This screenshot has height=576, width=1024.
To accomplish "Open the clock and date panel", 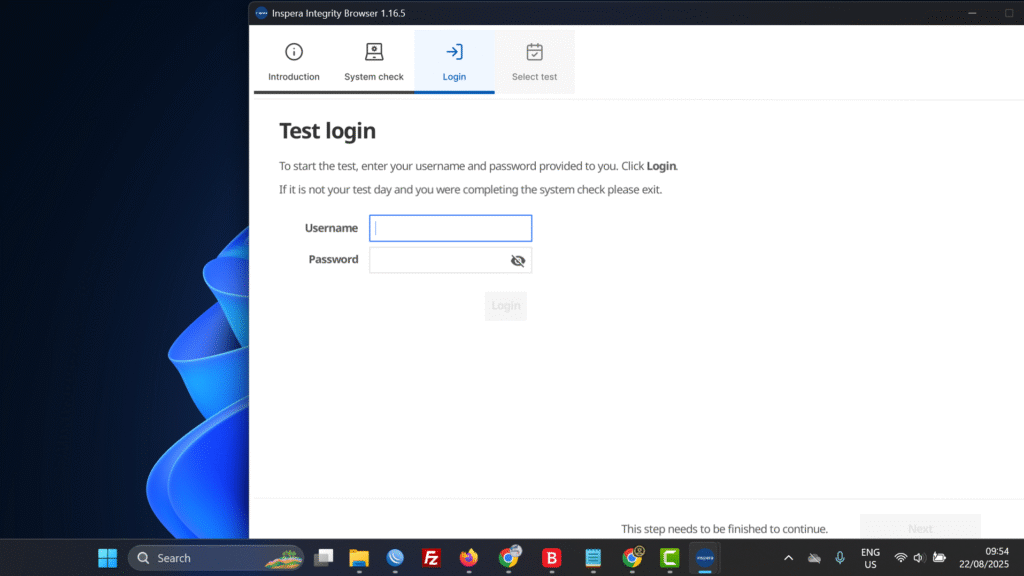I will click(x=982, y=558).
